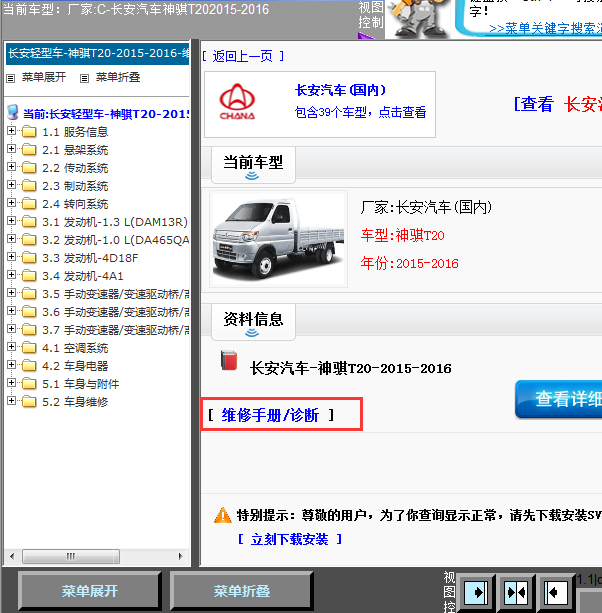This screenshot has width=602, height=613.
Task: Click the folder icon for 2.4 转向系统
Action: tap(29, 203)
